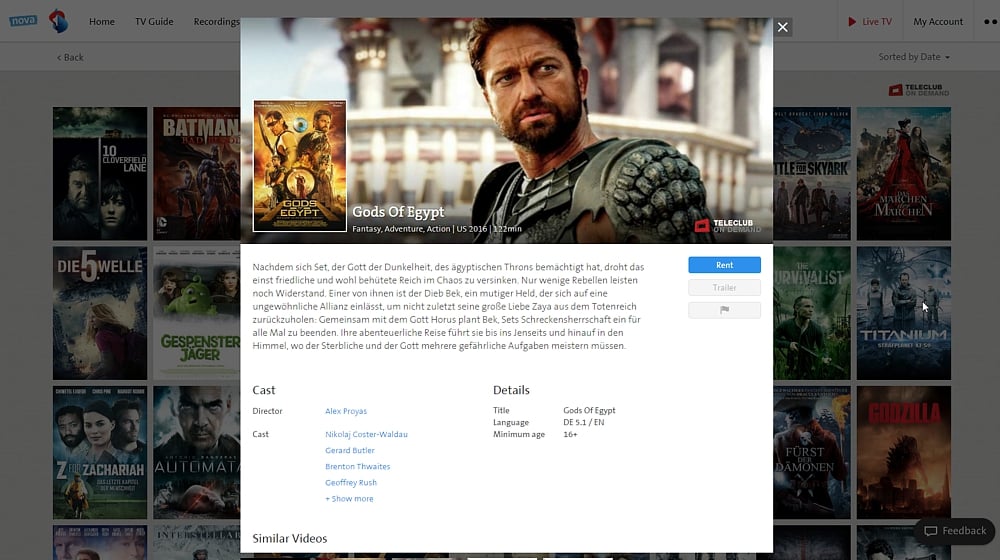This screenshot has width=1000, height=560.
Task: Select the Das Märchen der Märchen poster
Action: click(x=904, y=173)
